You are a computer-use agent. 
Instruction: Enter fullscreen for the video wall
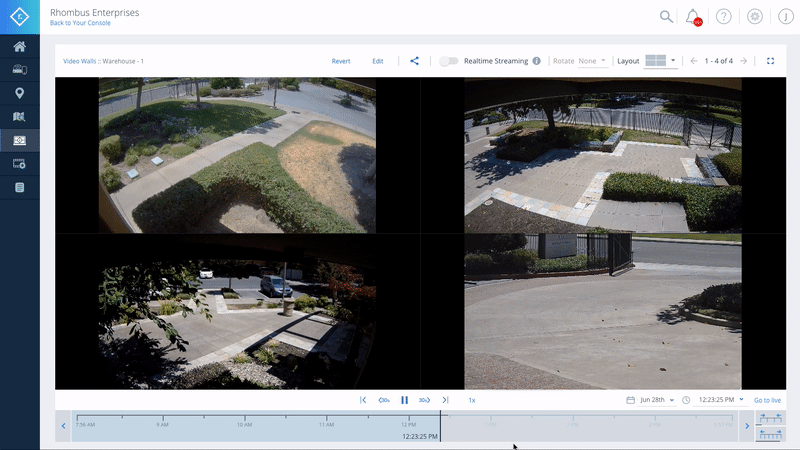pos(770,61)
